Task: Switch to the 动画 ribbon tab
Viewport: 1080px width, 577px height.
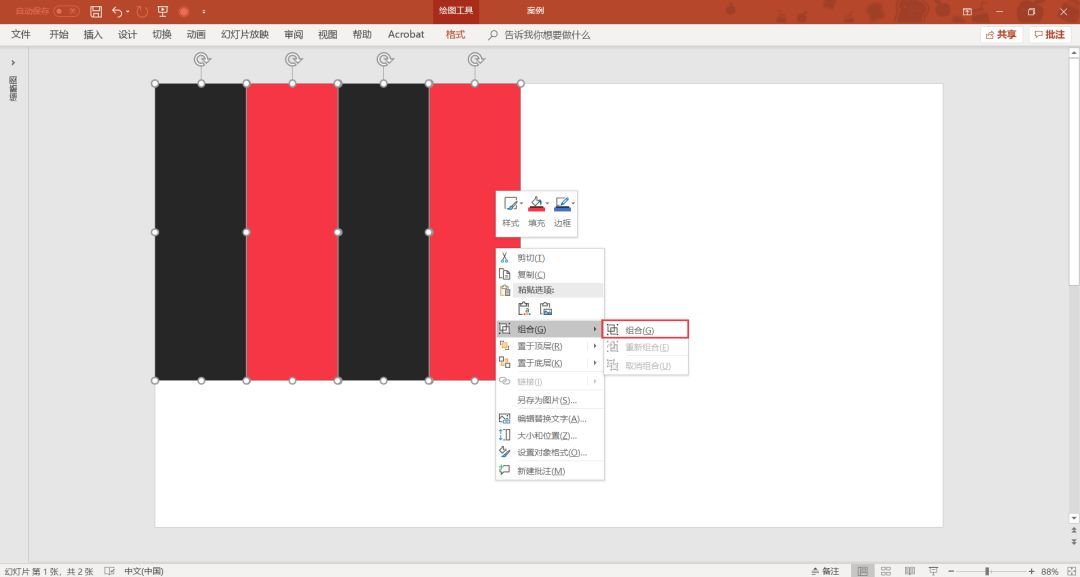Action: coord(196,34)
